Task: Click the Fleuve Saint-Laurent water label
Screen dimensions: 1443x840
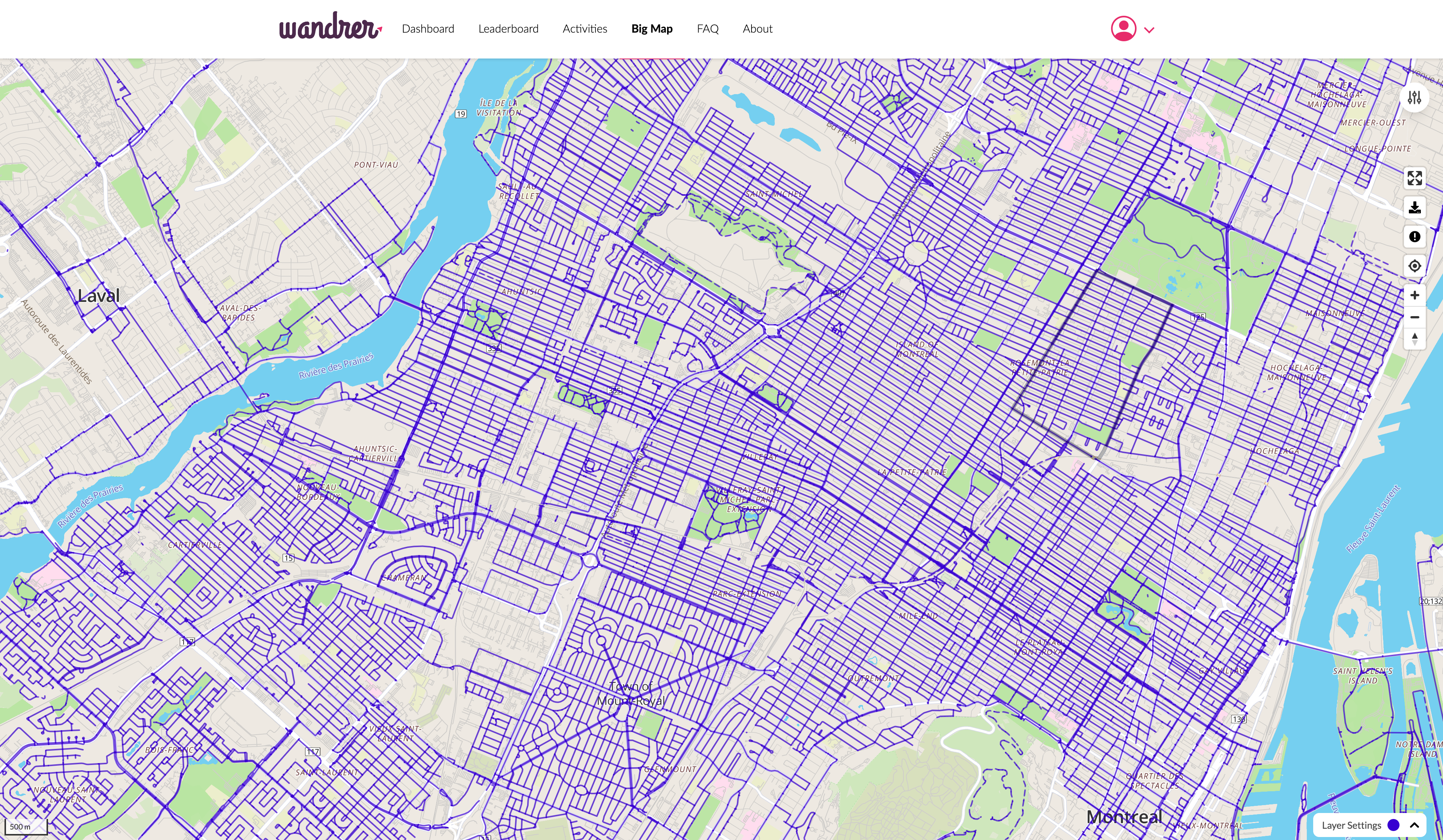Action: pyautogui.click(x=1372, y=519)
